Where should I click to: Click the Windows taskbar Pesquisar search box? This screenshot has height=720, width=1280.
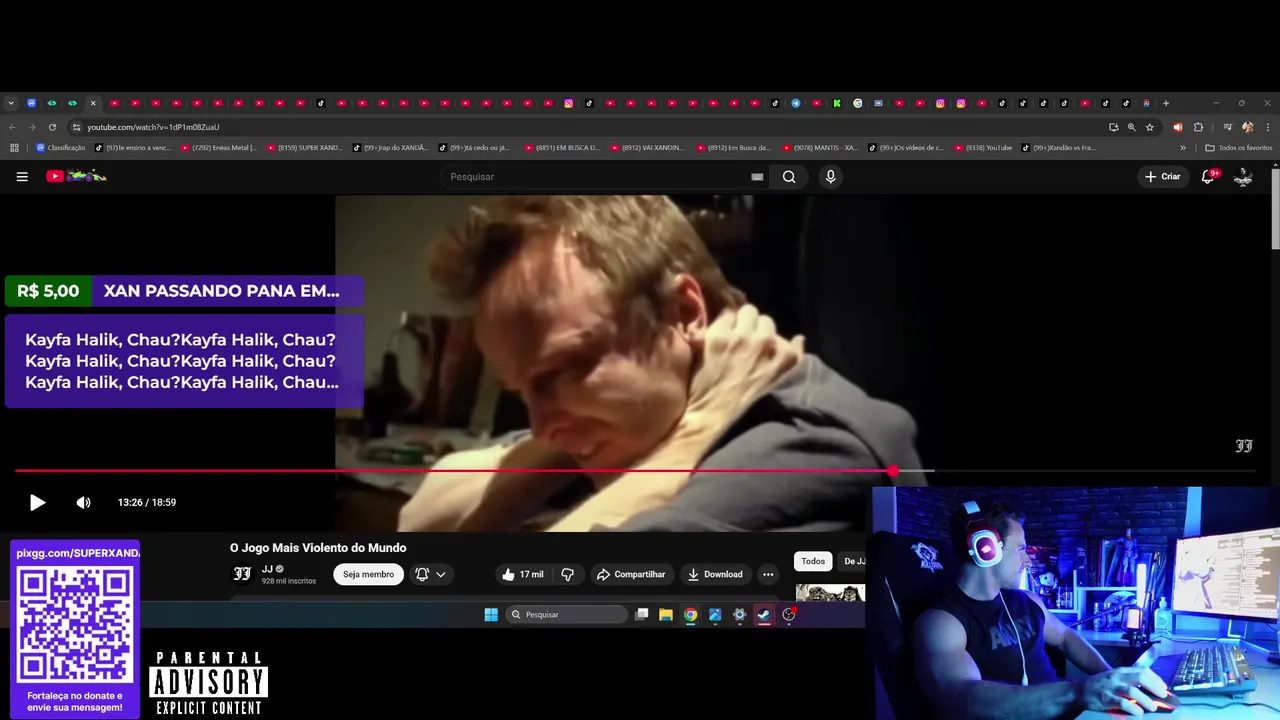[x=566, y=614]
